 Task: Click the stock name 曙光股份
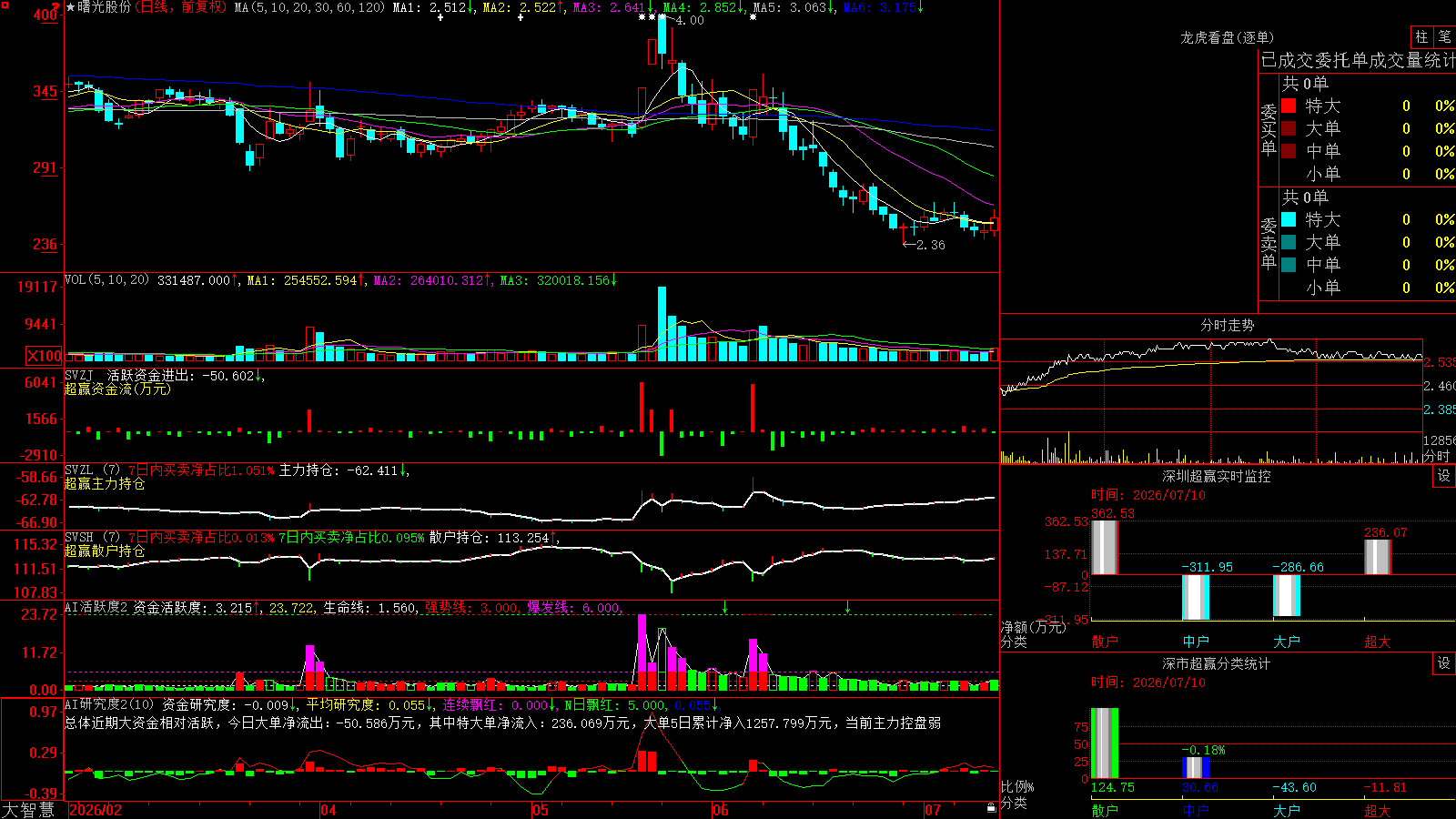tap(104, 7)
